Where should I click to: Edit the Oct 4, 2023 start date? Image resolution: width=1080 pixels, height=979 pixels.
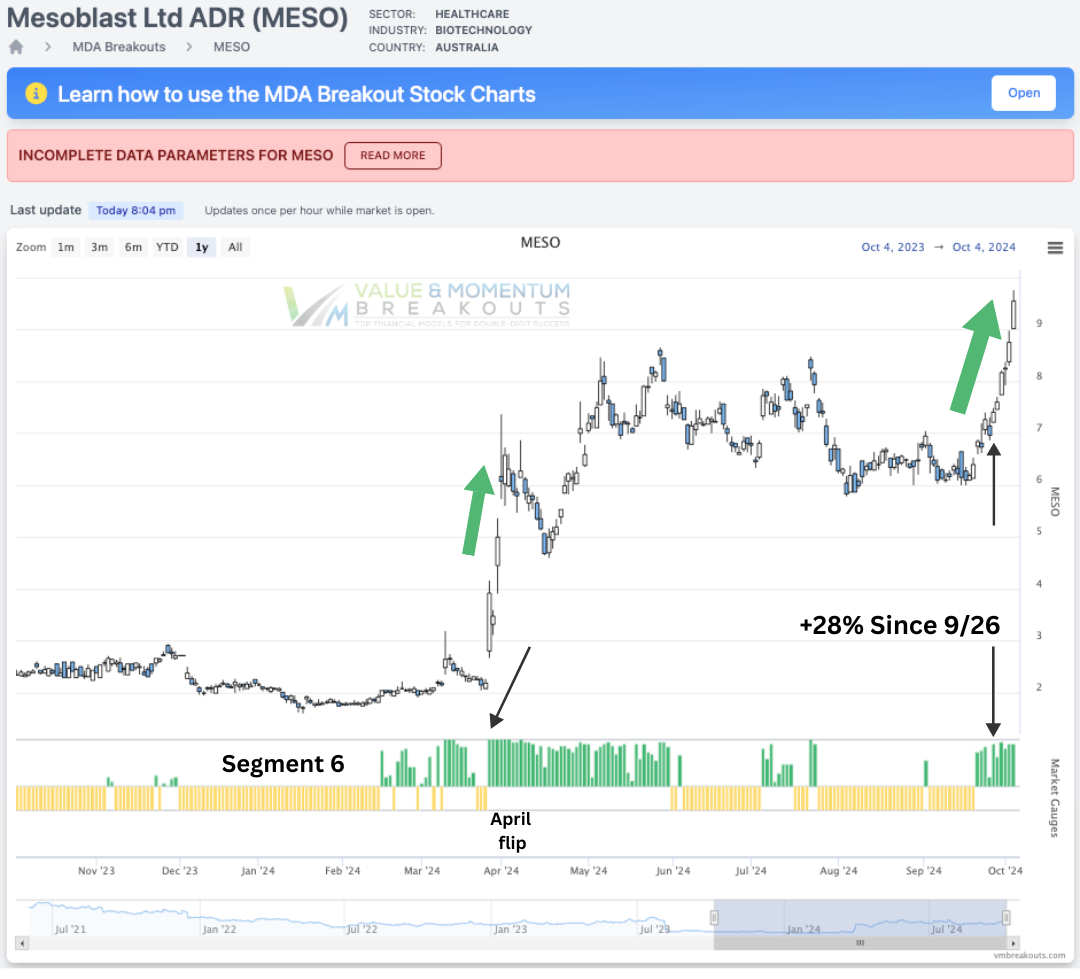point(893,247)
